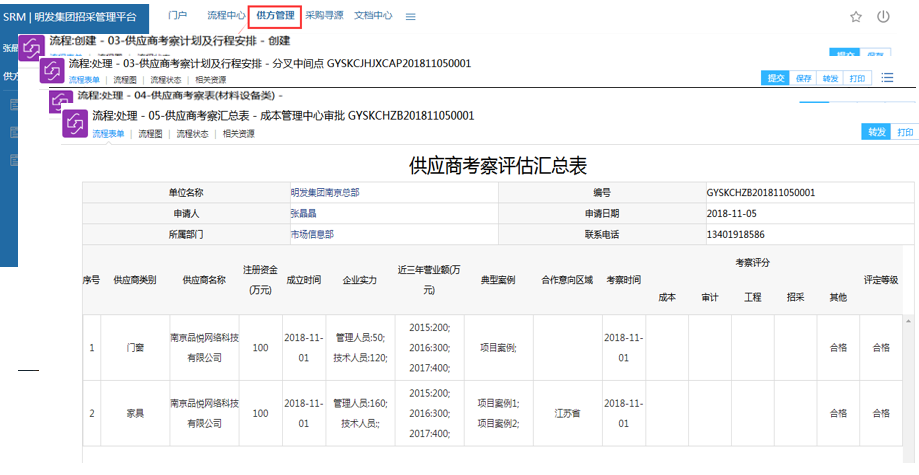The width and height of the screenshot is (919, 475).
Task: Open 相关资源 tab under the 05 汇总表 title
Action: tap(238, 134)
